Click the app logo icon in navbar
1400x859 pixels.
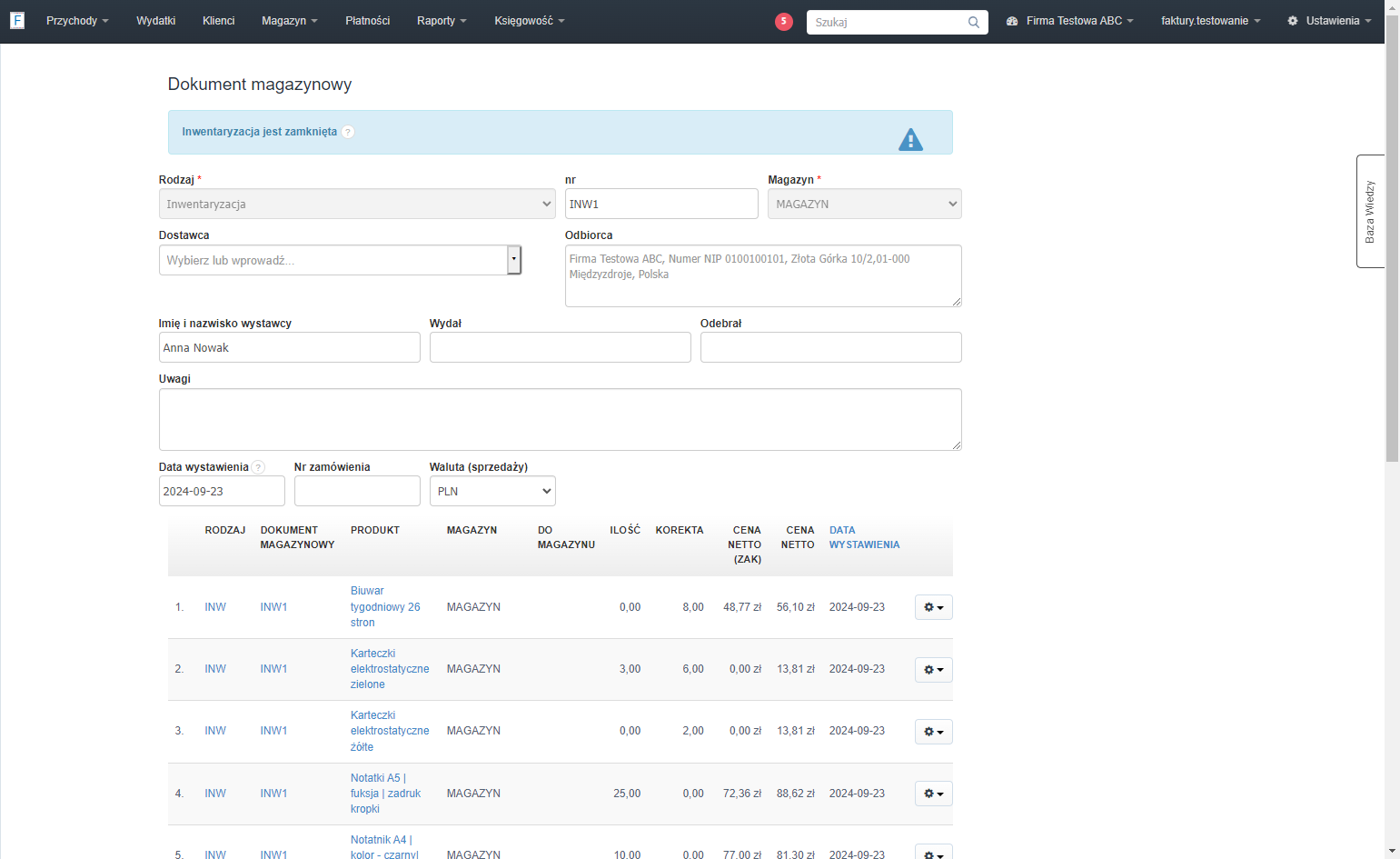[x=17, y=20]
